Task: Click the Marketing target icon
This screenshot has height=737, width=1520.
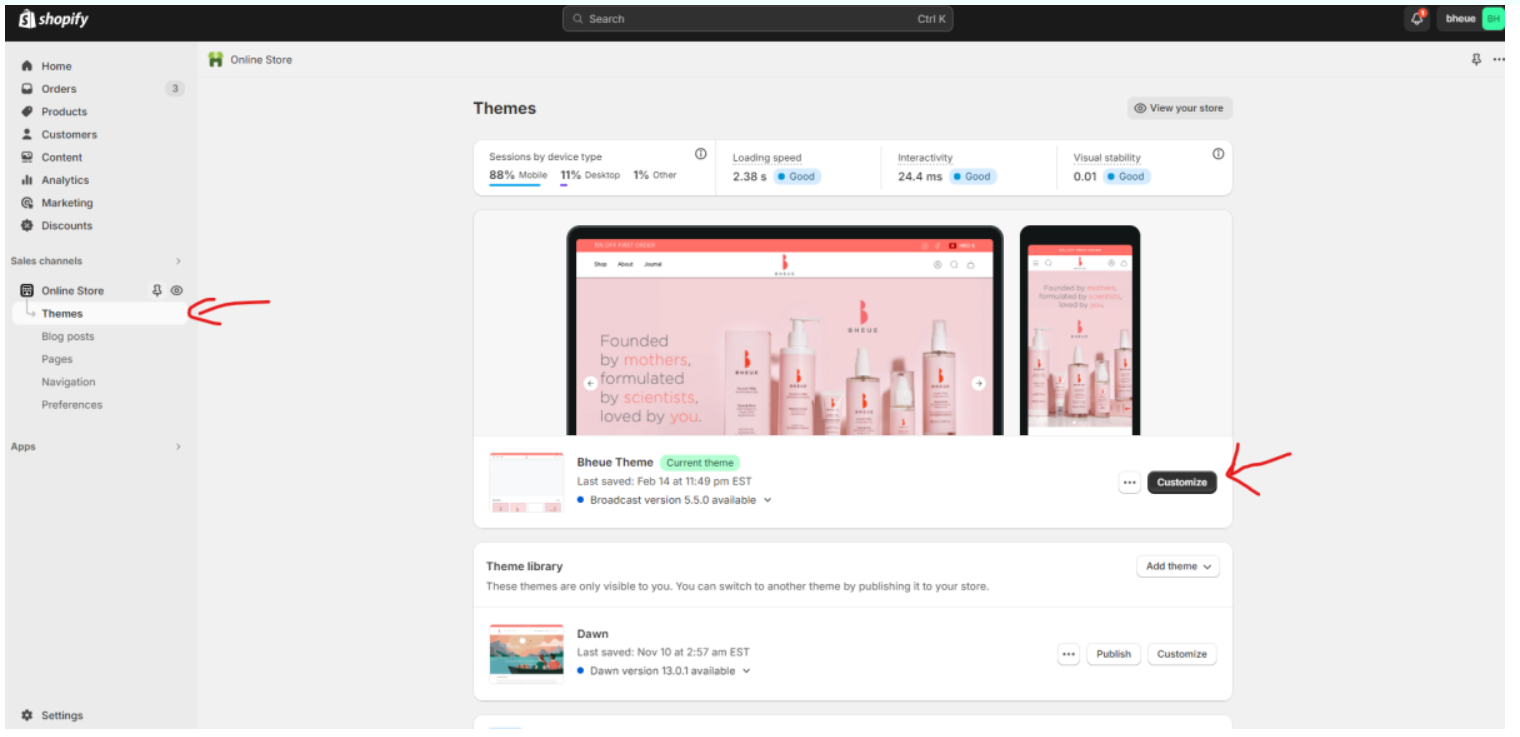Action: click(x=27, y=203)
